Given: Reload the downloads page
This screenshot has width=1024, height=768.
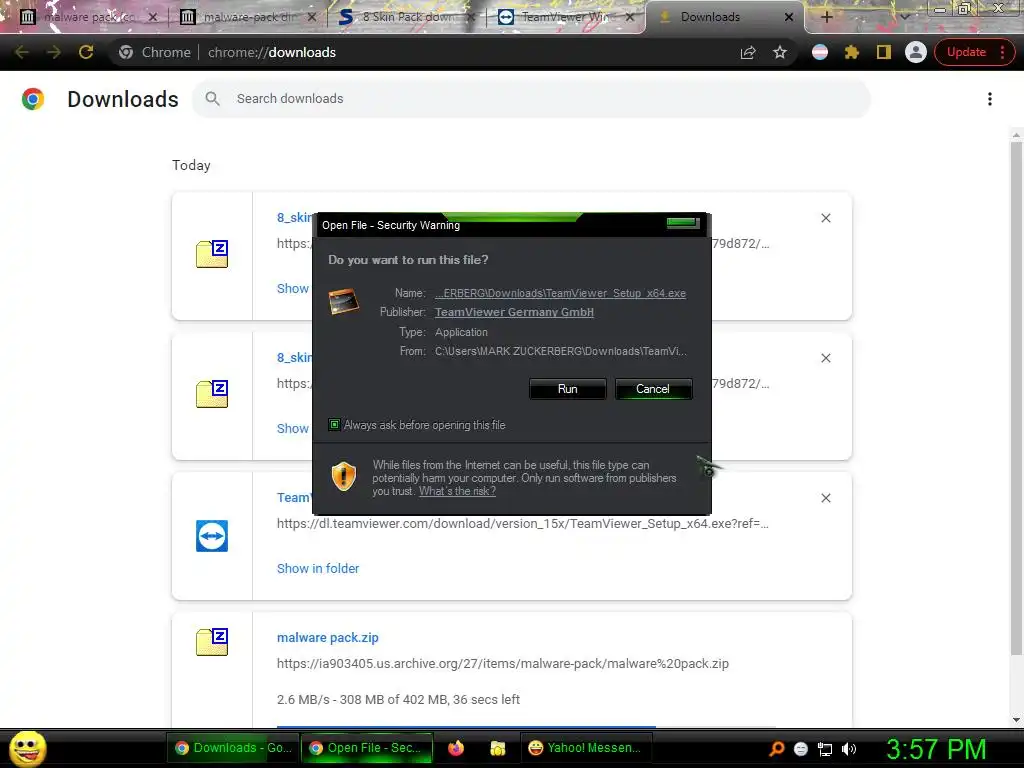Looking at the screenshot, I should tap(86, 52).
